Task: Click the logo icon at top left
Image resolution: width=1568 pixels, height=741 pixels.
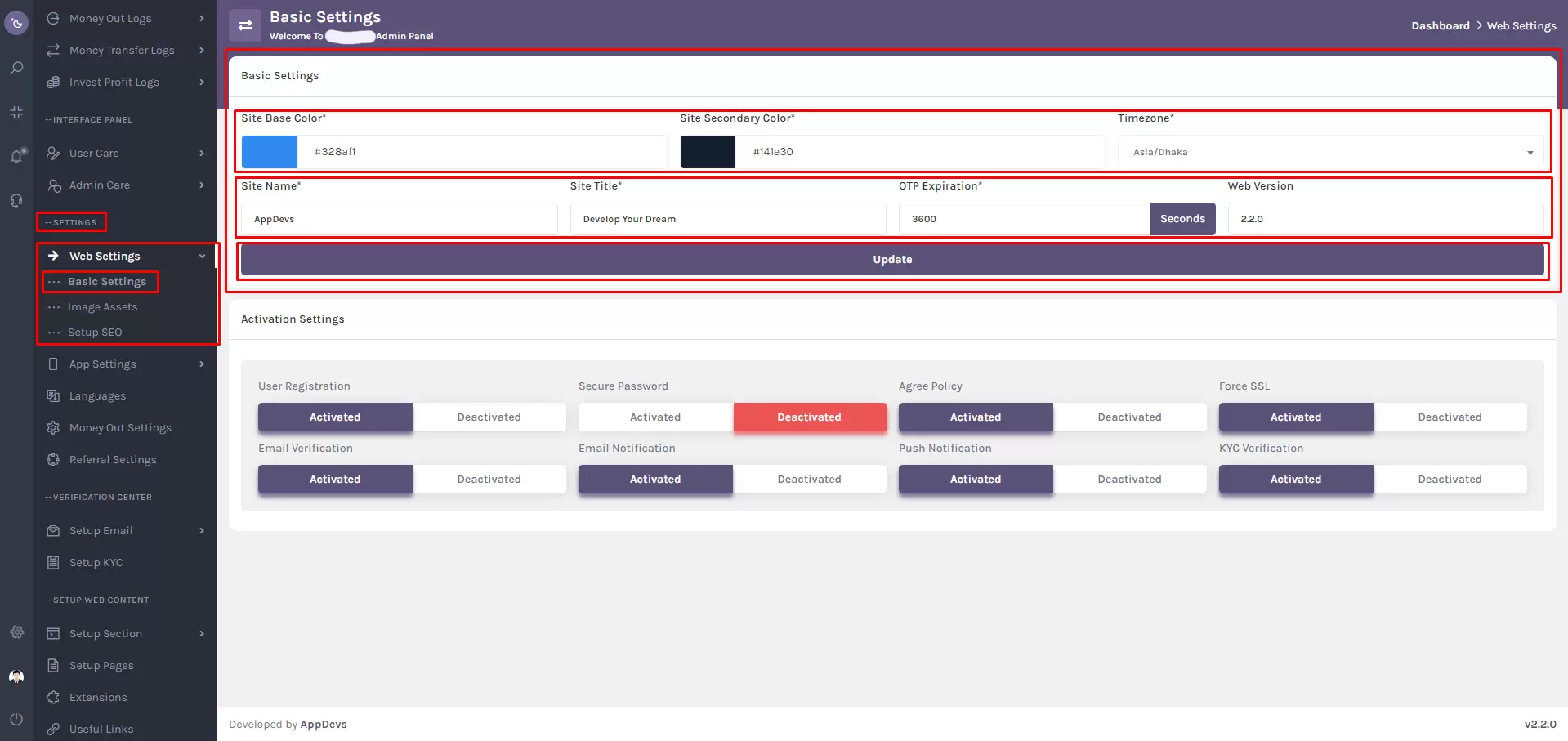Action: coord(16,23)
